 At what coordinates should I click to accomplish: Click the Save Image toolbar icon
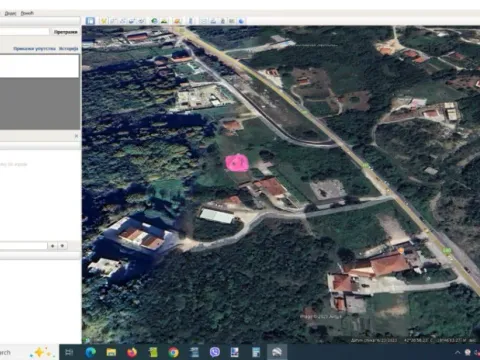pos(223,21)
